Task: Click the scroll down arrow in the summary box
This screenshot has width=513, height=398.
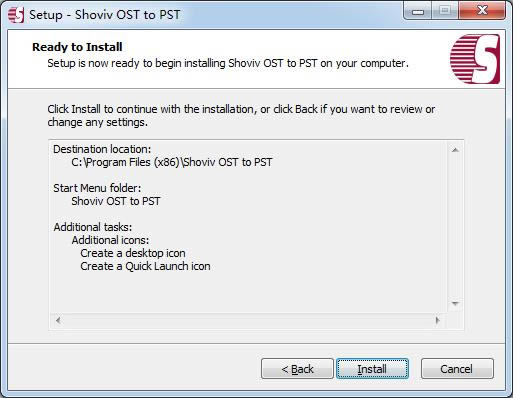Action: coord(455,303)
